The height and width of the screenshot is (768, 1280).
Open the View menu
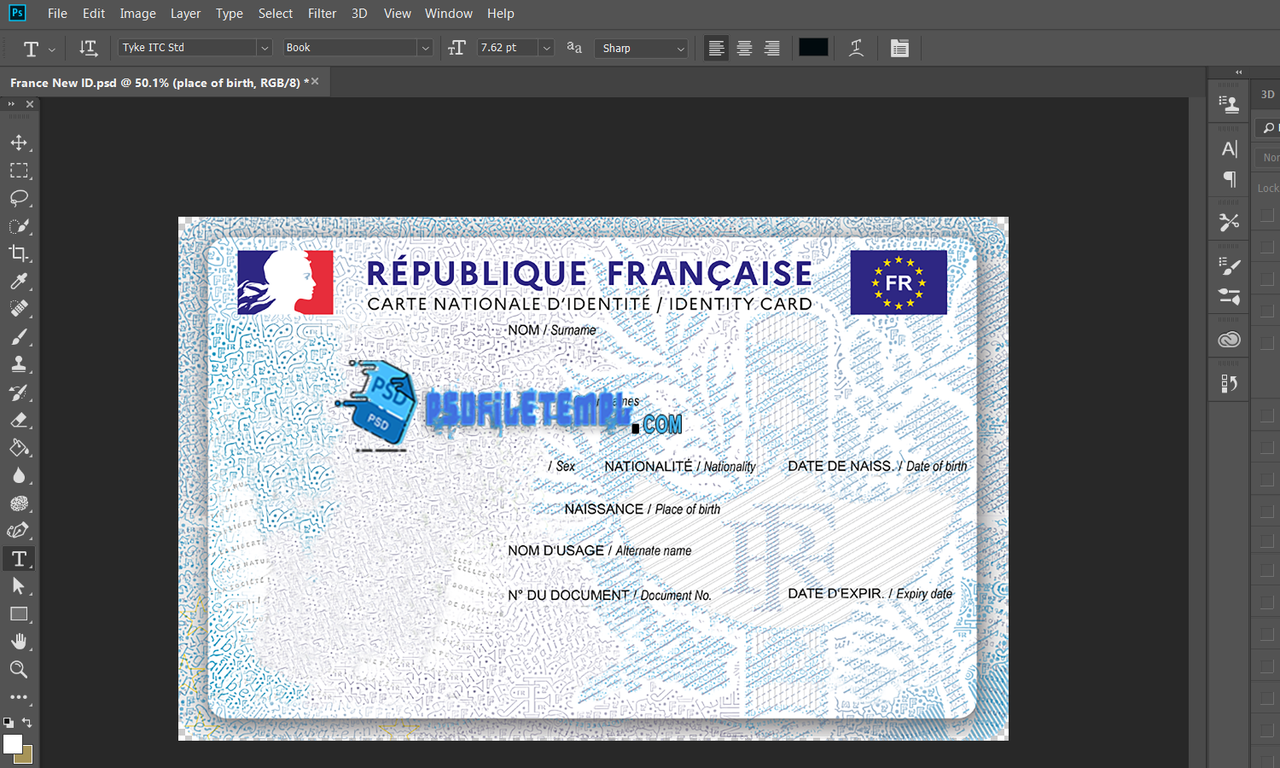[x=398, y=13]
